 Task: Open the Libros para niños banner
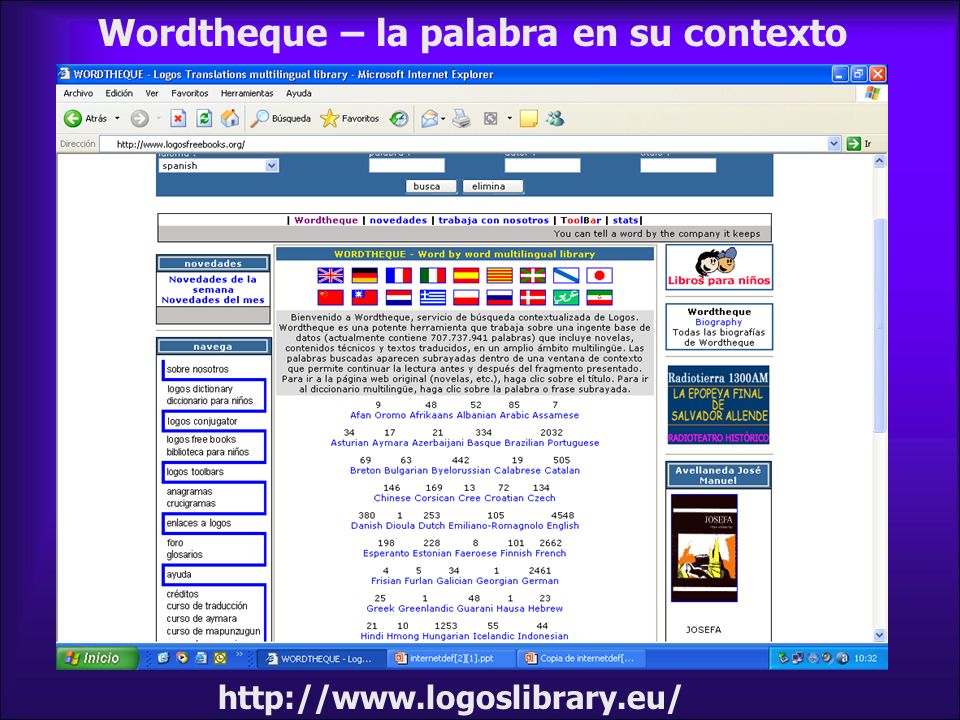click(x=719, y=267)
